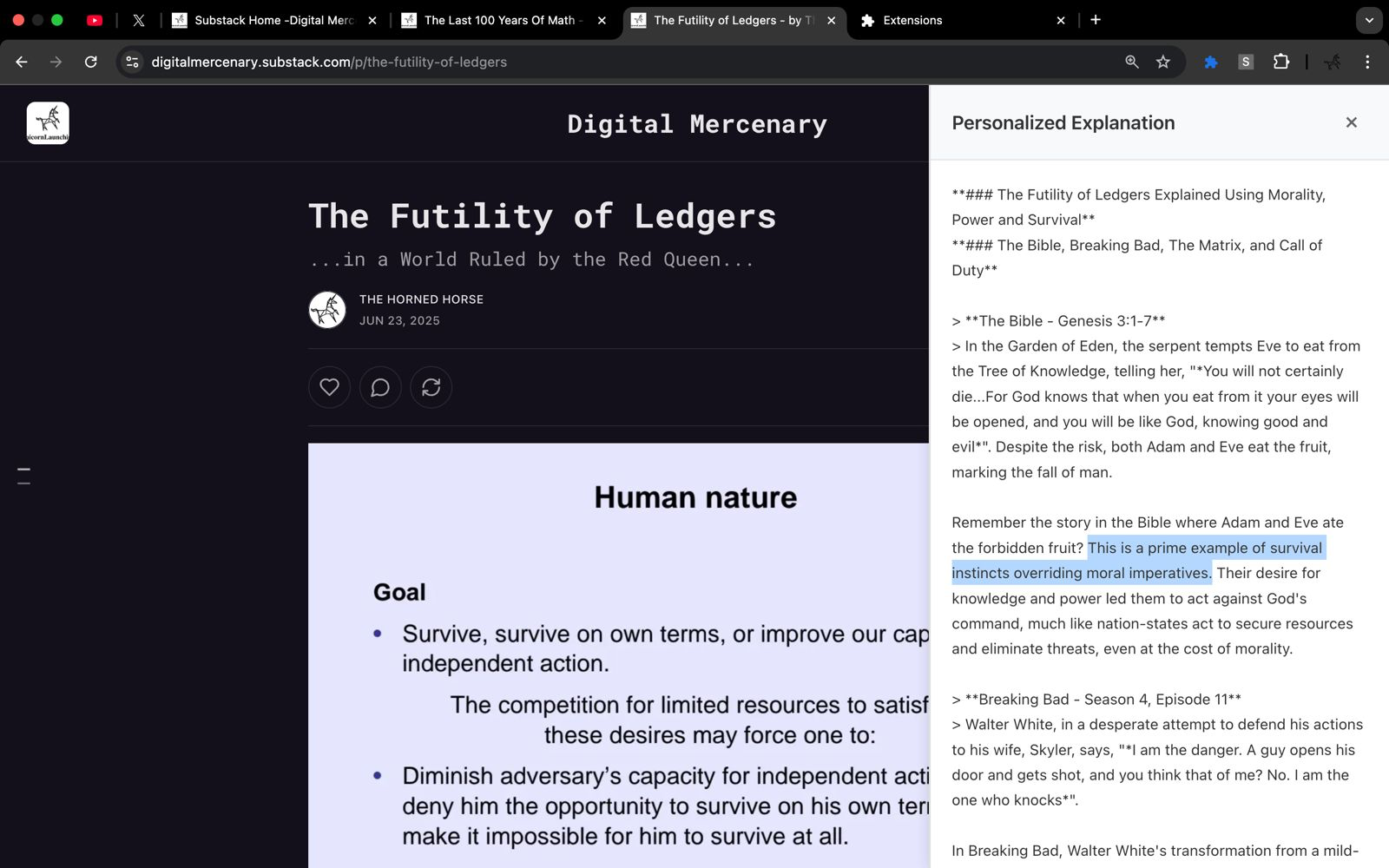Screen dimensions: 1389x868
Task: Expand the tab search dropdown arrow
Action: click(x=1369, y=20)
